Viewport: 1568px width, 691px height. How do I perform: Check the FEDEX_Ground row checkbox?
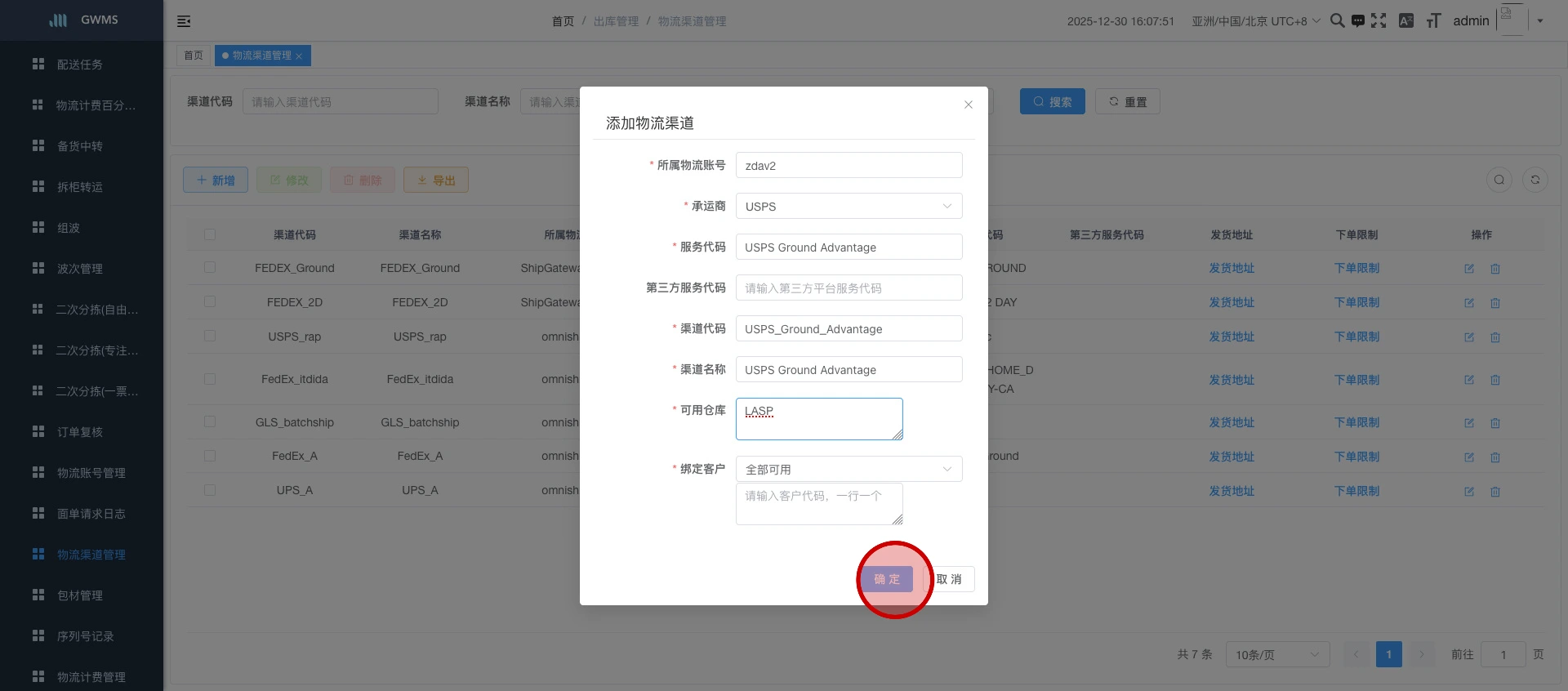210,267
